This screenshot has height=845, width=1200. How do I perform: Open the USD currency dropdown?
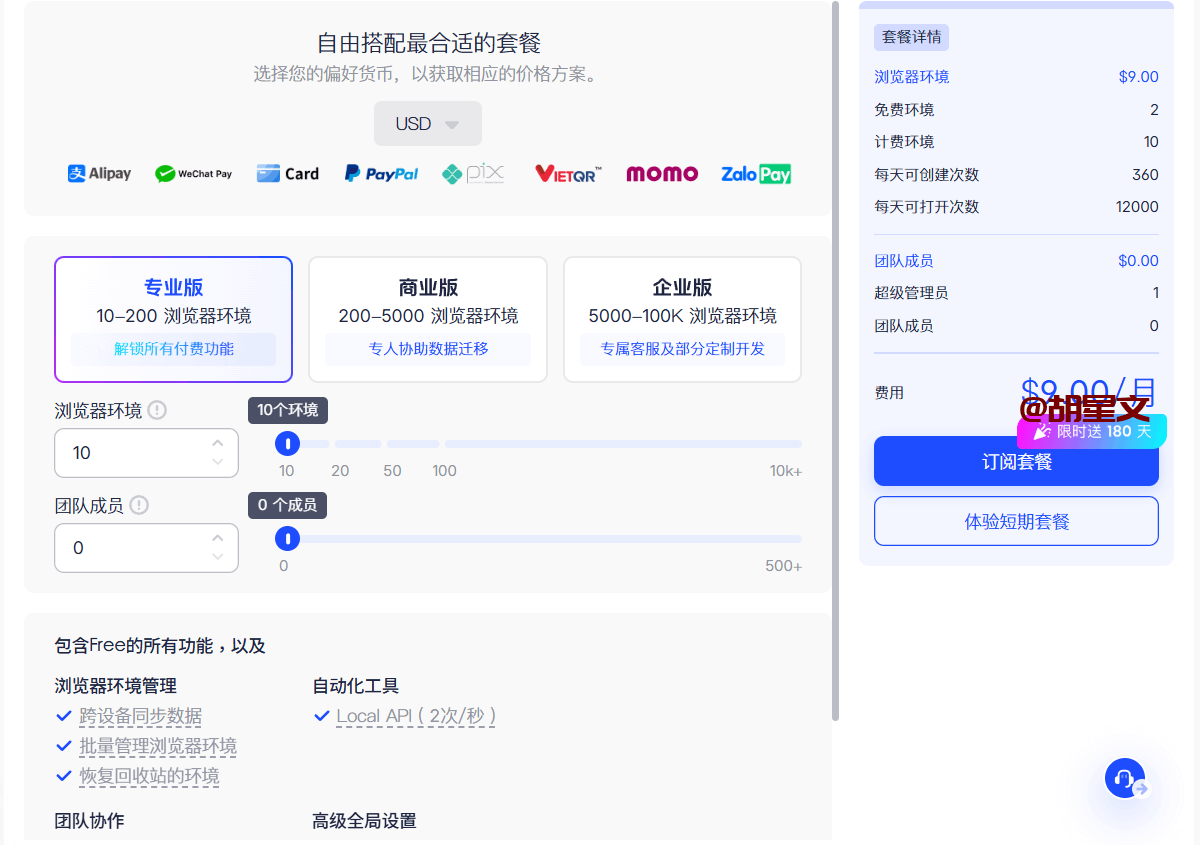pos(428,124)
